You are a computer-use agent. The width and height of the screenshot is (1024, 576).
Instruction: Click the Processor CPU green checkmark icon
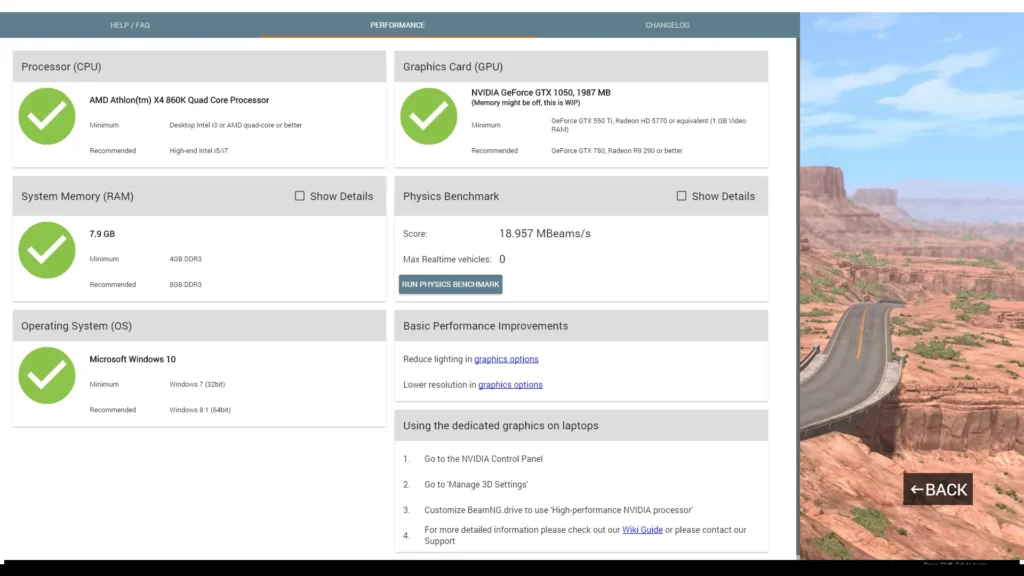[x=47, y=116]
